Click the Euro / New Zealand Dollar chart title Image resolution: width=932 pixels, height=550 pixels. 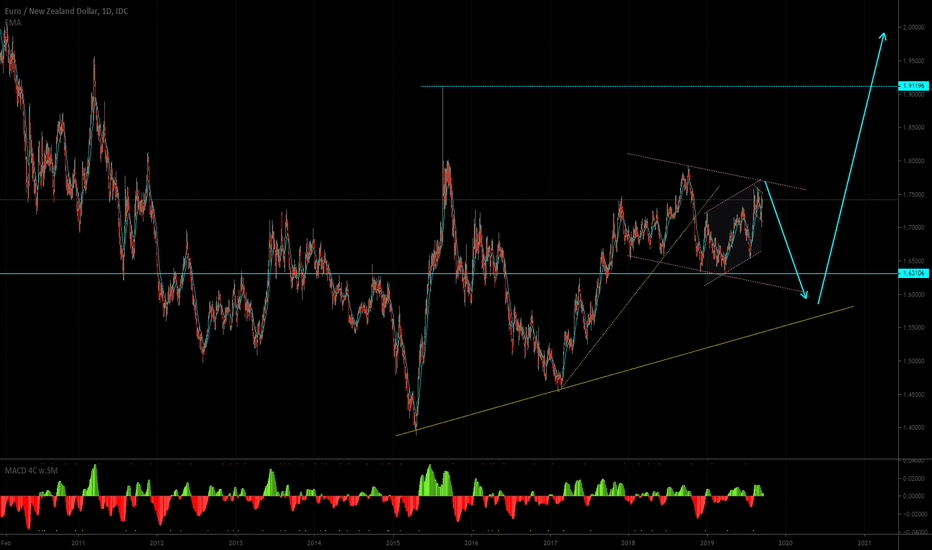coord(66,11)
